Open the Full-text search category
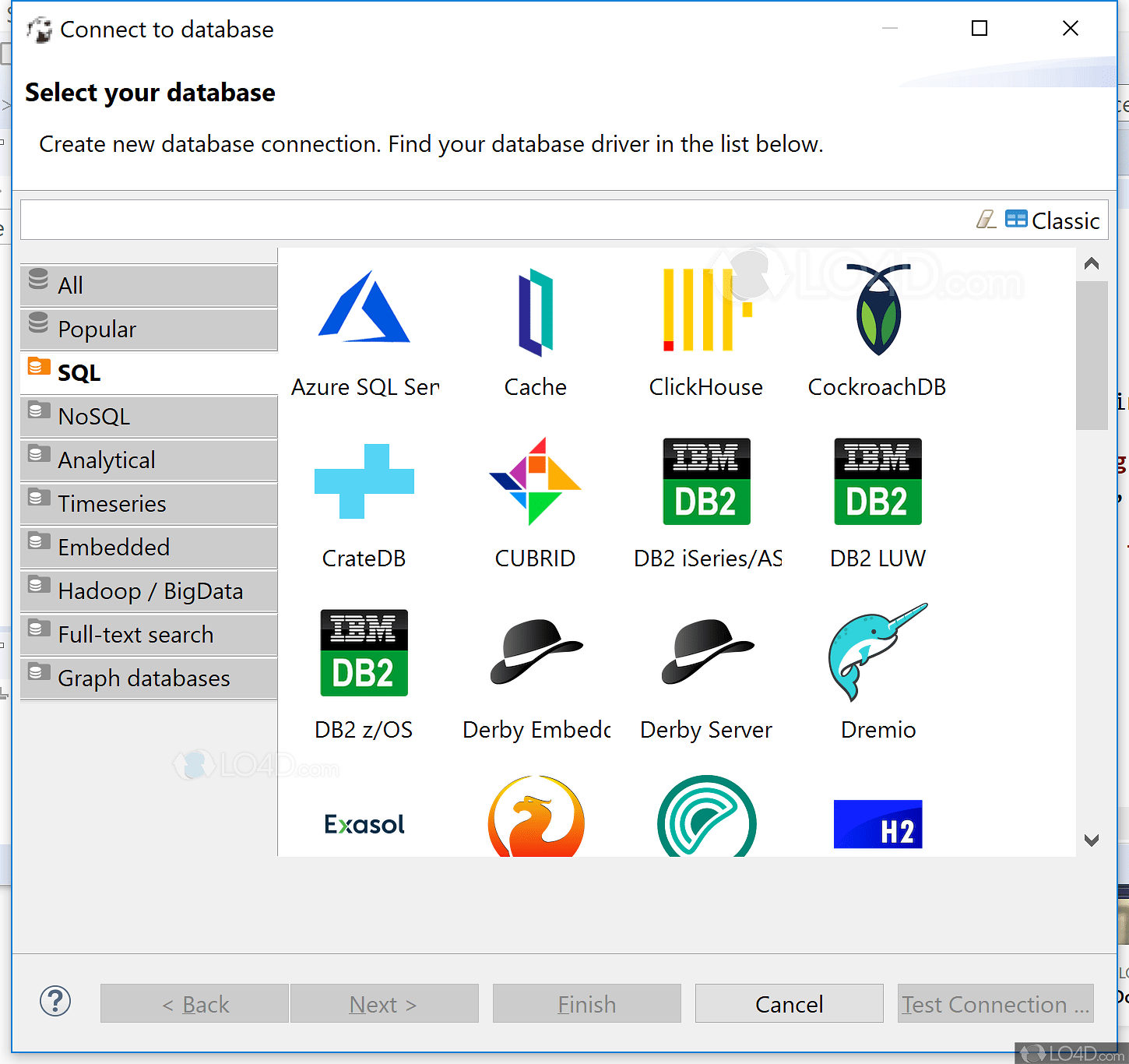The width and height of the screenshot is (1129, 1064). click(x=149, y=634)
